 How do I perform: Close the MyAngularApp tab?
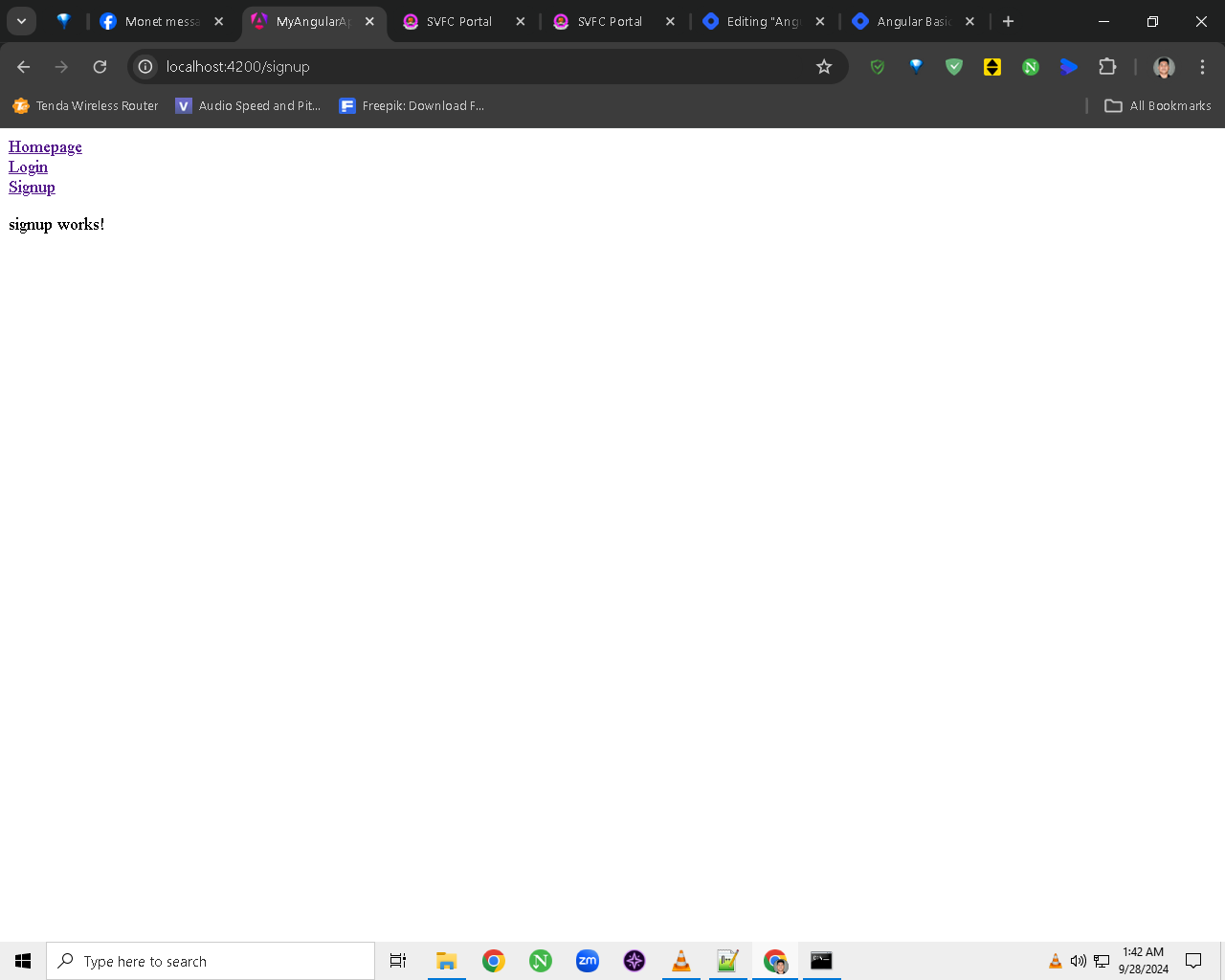click(369, 21)
